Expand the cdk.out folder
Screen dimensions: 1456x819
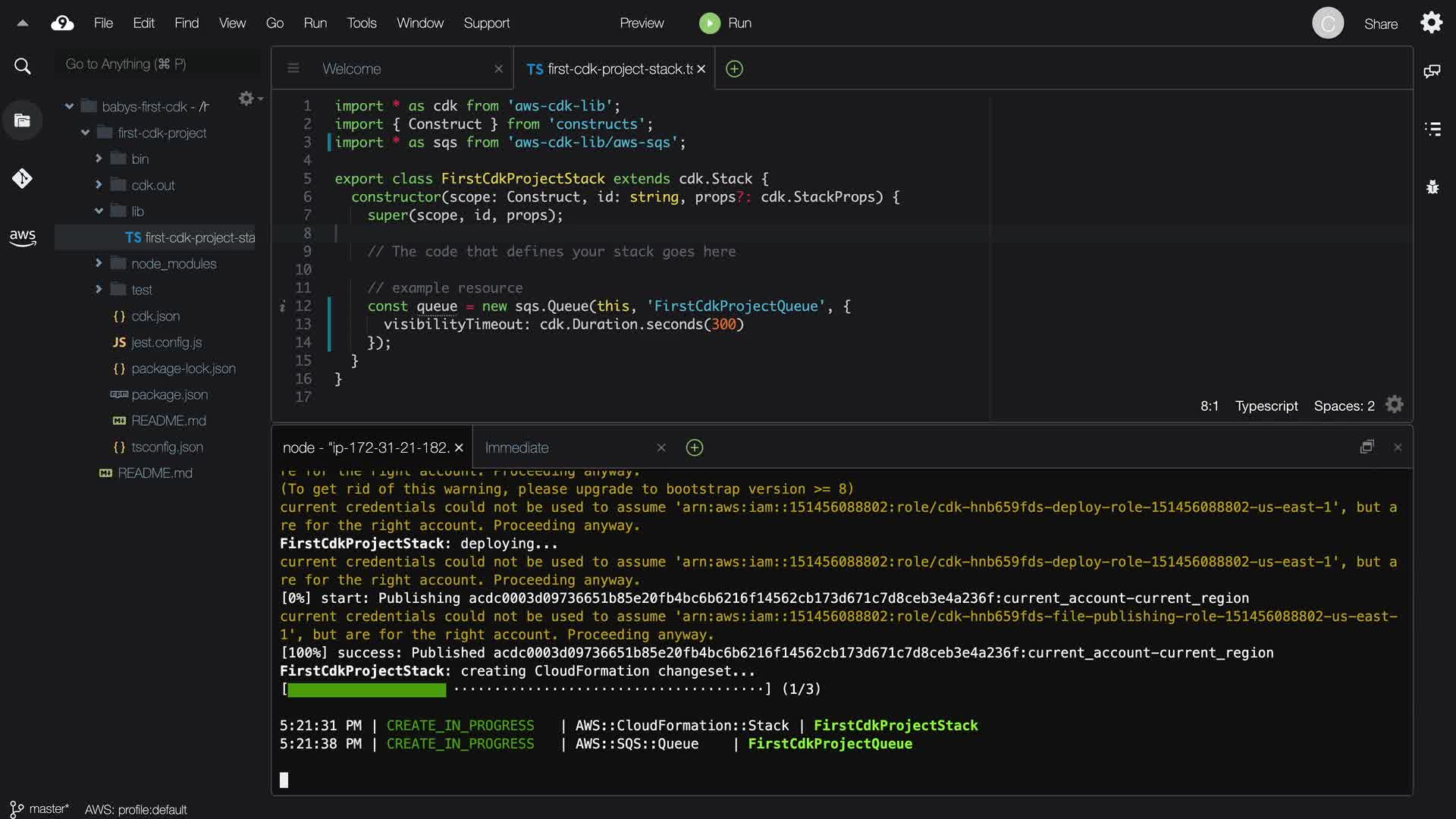99,184
